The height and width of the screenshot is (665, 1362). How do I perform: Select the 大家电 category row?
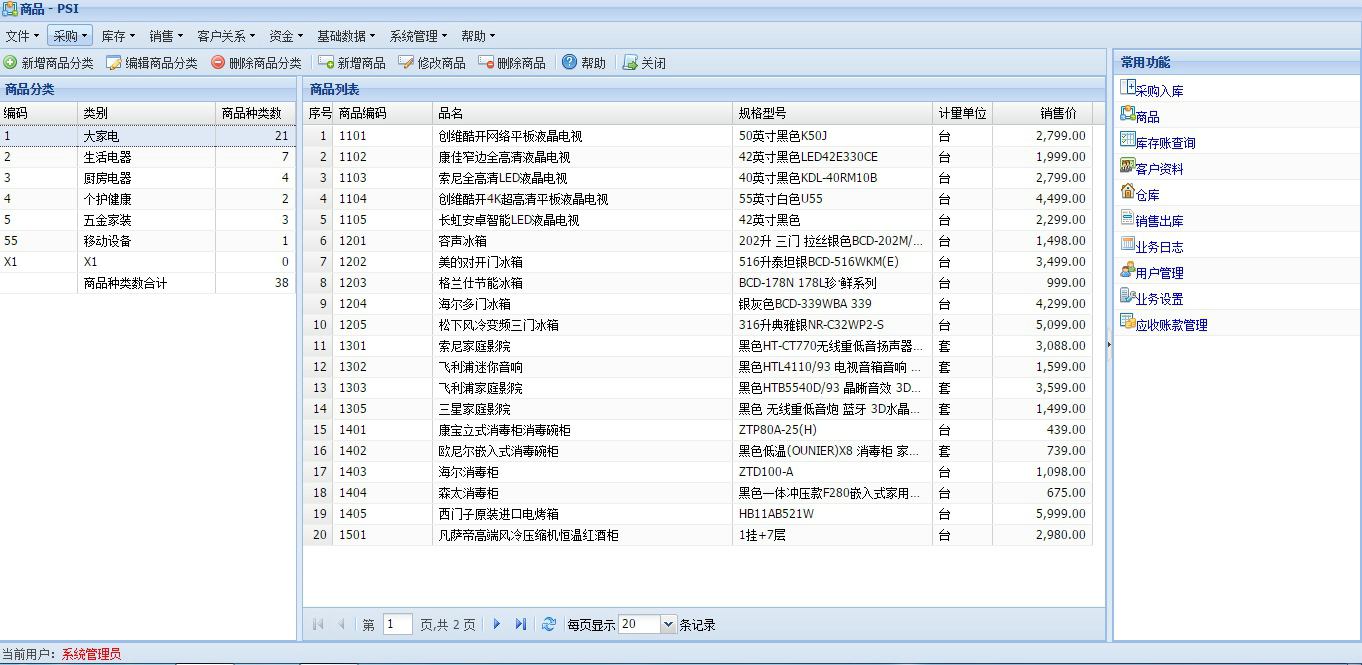(148, 136)
